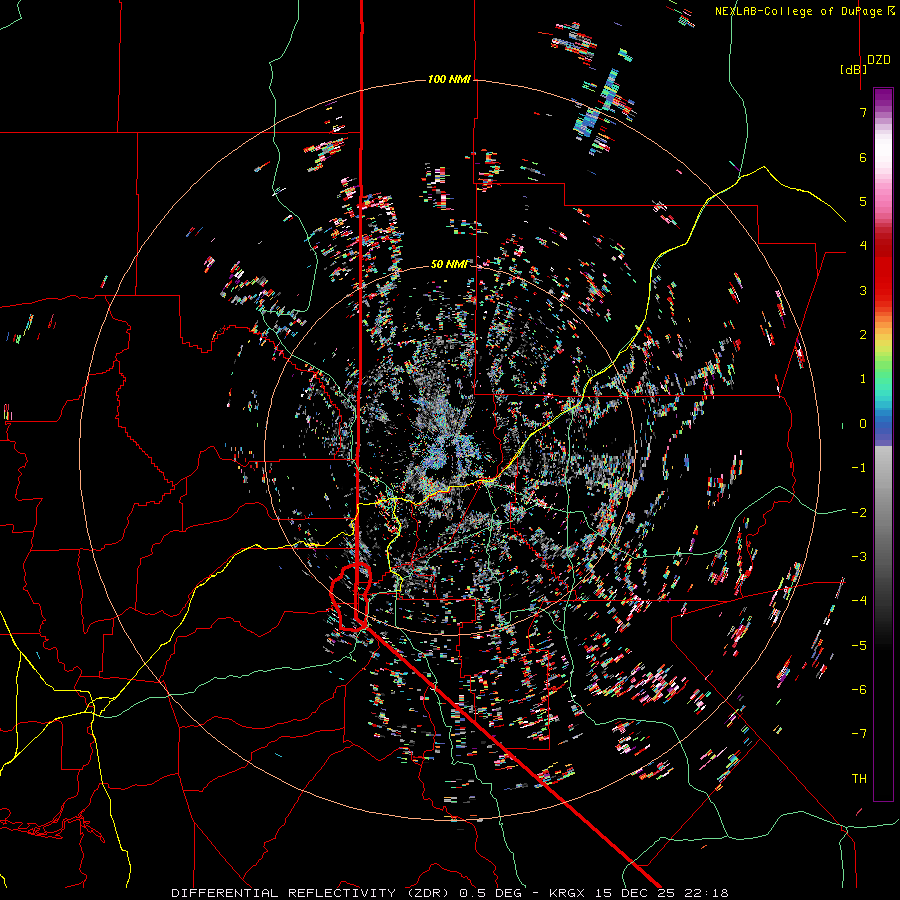The height and width of the screenshot is (900, 900).
Task: Click the scale value "3" on the legend
Action: pos(863,290)
